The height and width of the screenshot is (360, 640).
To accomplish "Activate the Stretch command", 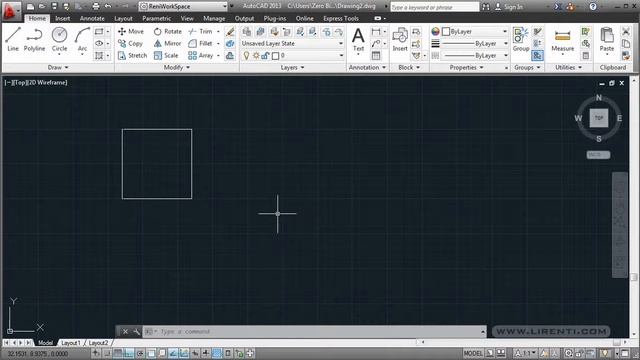I will click(x=132, y=56).
